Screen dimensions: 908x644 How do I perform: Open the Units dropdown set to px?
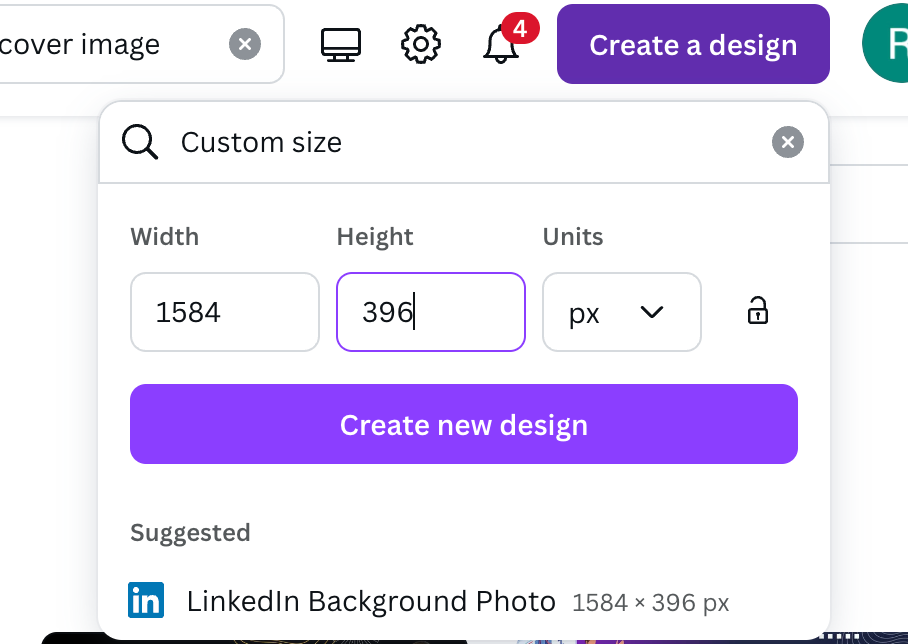(x=621, y=312)
